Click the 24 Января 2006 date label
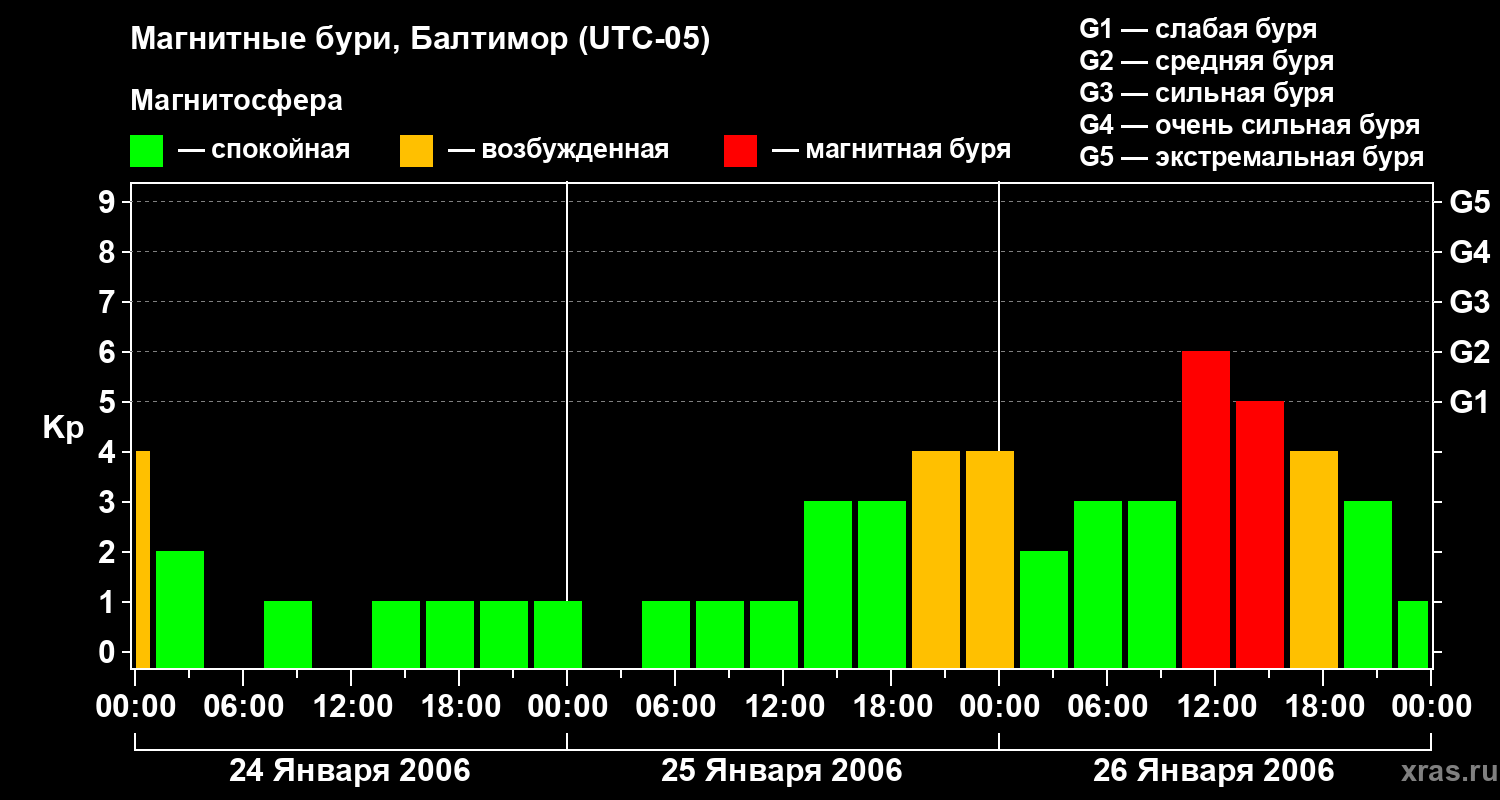The image size is (1500, 800). coord(350,771)
